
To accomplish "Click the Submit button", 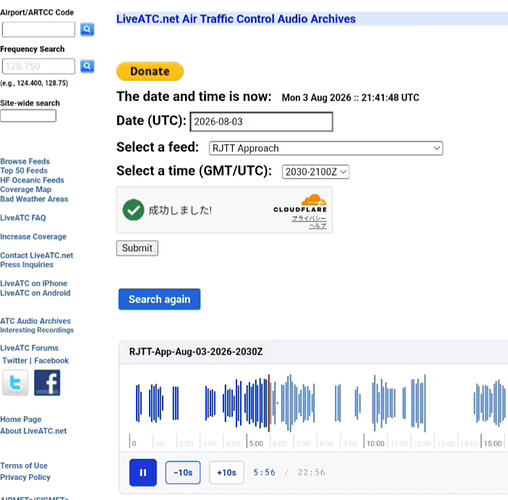I will click(x=137, y=248).
